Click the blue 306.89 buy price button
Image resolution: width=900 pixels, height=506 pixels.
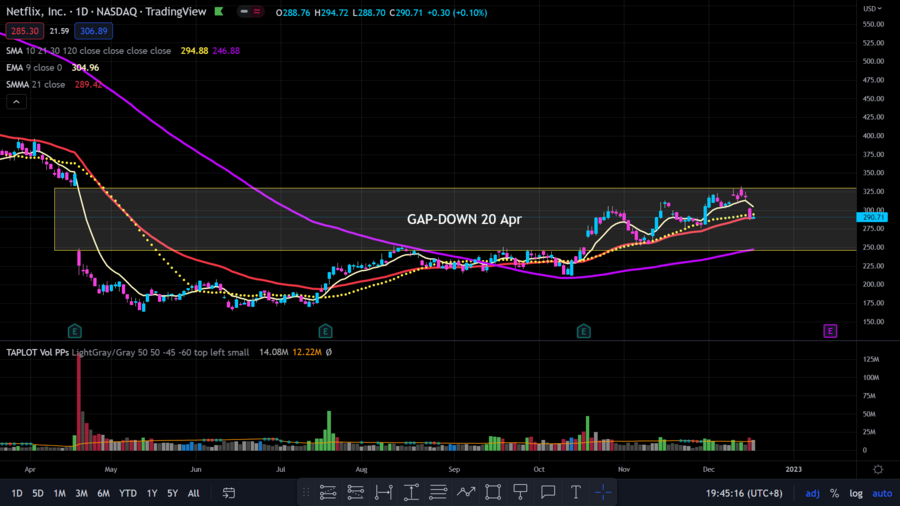(94, 31)
